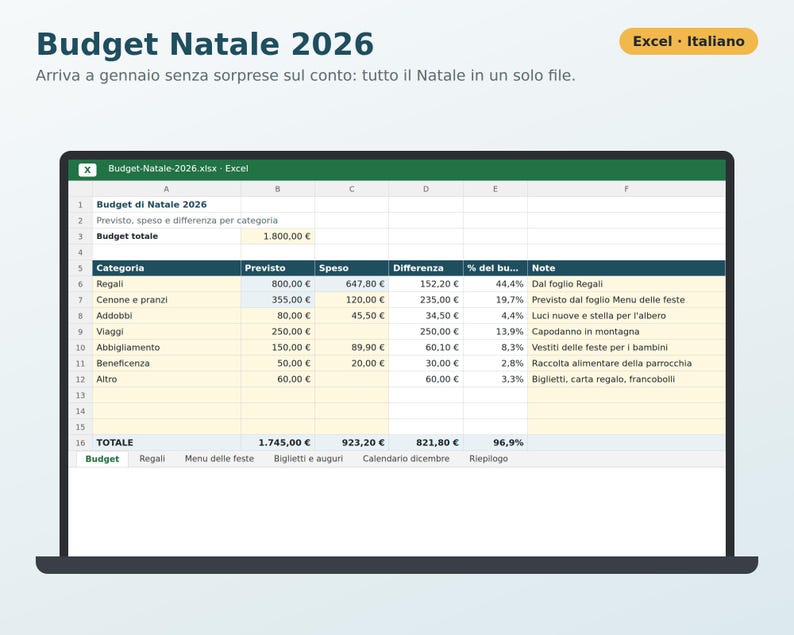This screenshot has width=794, height=635.
Task: Select the Beneficenza category cell
Action: coord(166,363)
